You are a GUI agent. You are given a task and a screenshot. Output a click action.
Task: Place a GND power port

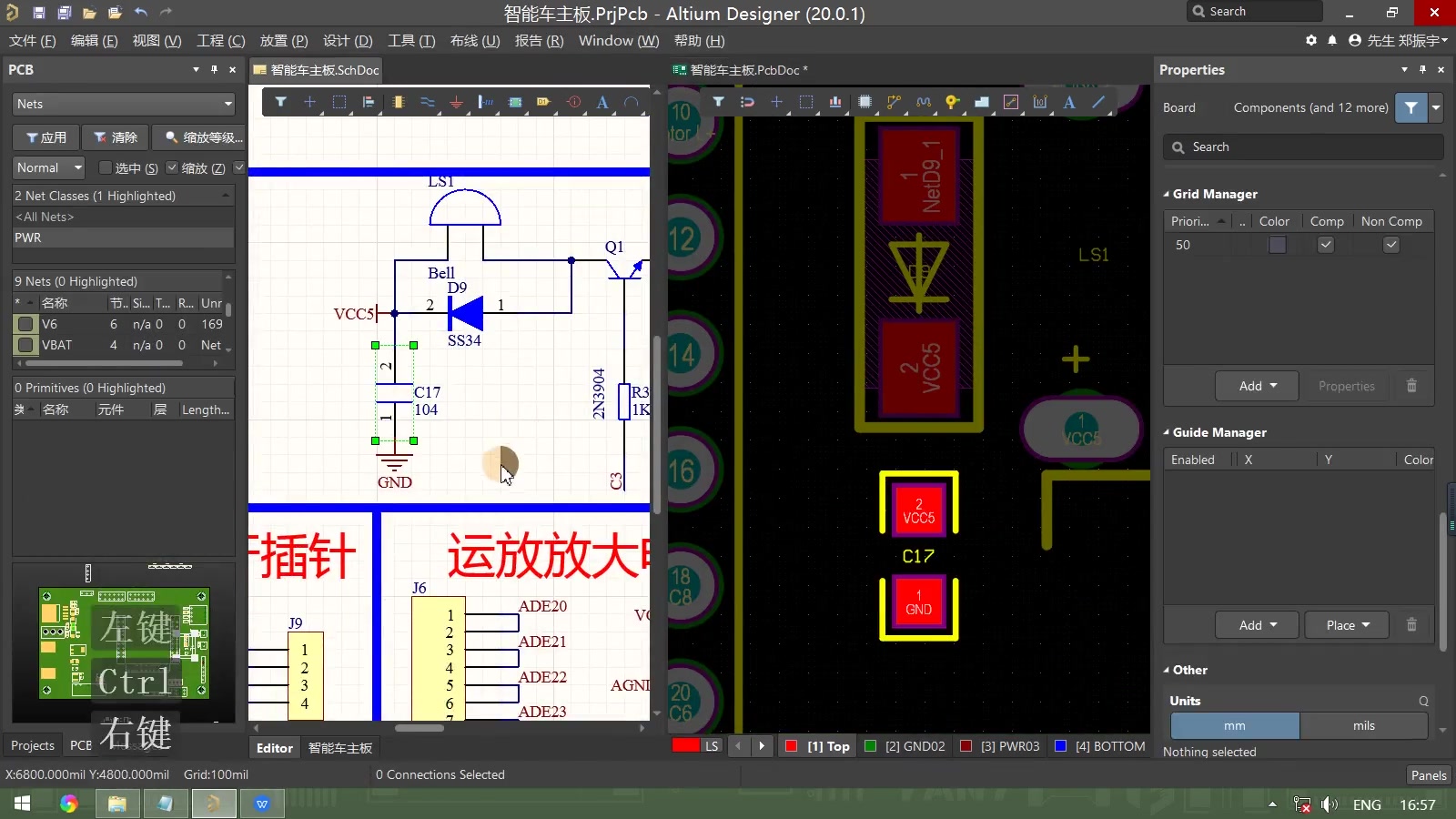coord(457,102)
